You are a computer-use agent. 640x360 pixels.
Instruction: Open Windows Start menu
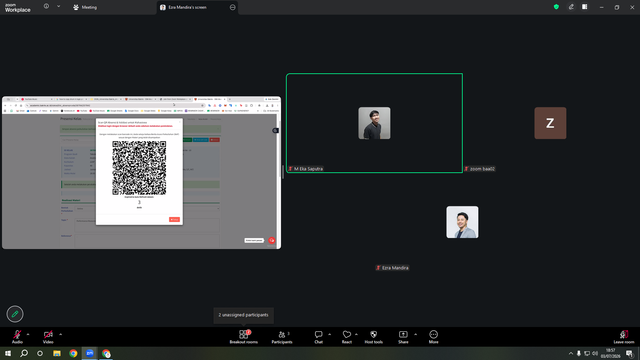(8, 353)
